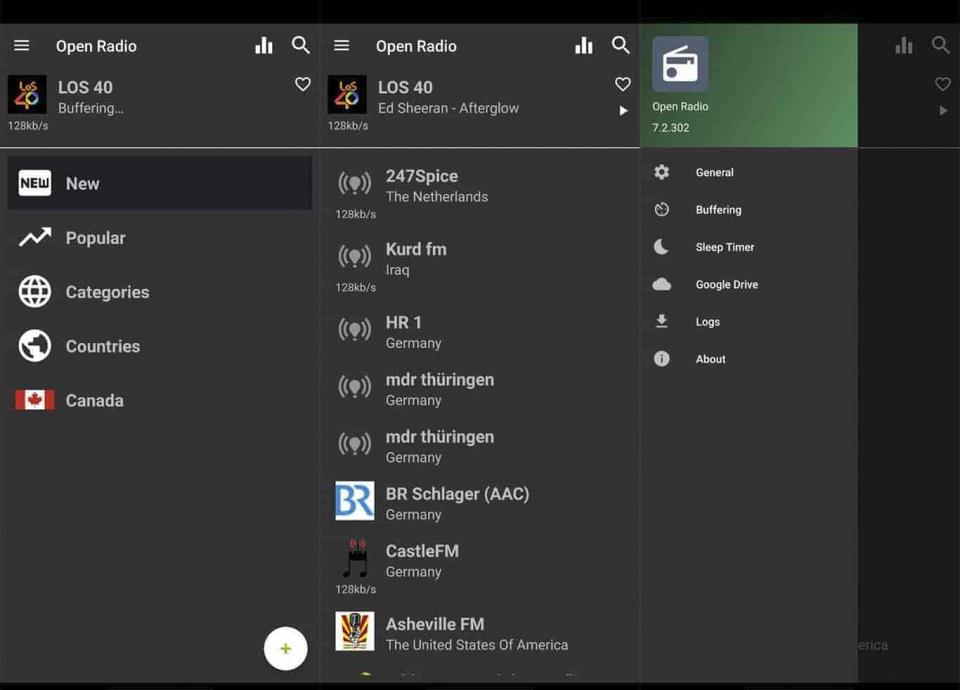Tap dimmed heart icon behind drawer
This screenshot has height=690, width=960.
coord(943,84)
